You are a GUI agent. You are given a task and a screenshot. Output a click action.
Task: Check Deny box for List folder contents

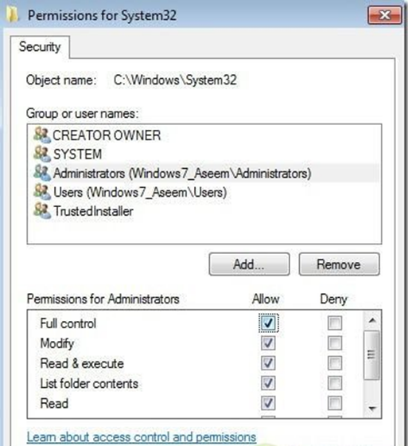point(335,383)
